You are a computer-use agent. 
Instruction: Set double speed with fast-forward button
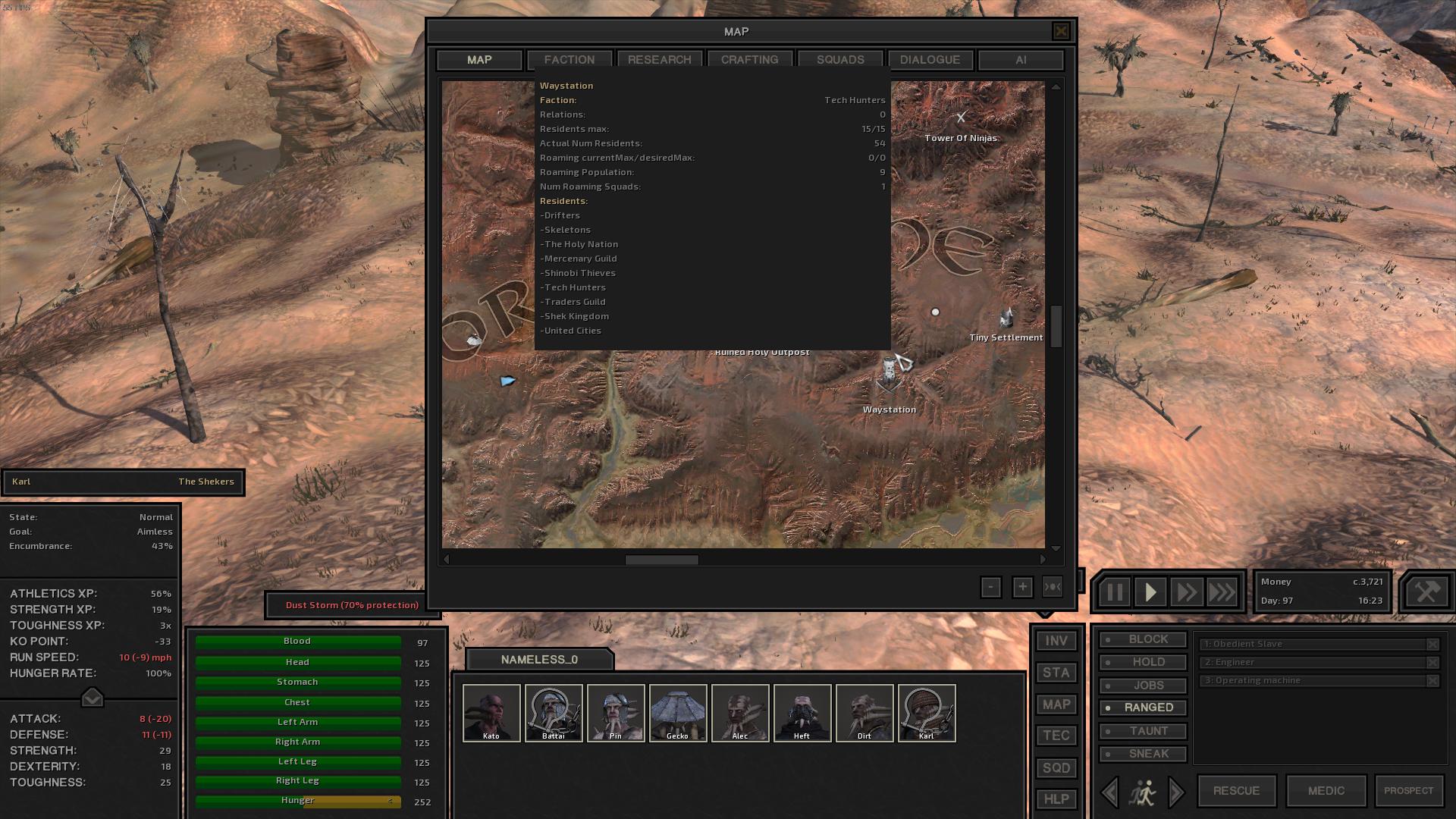click(x=1186, y=592)
